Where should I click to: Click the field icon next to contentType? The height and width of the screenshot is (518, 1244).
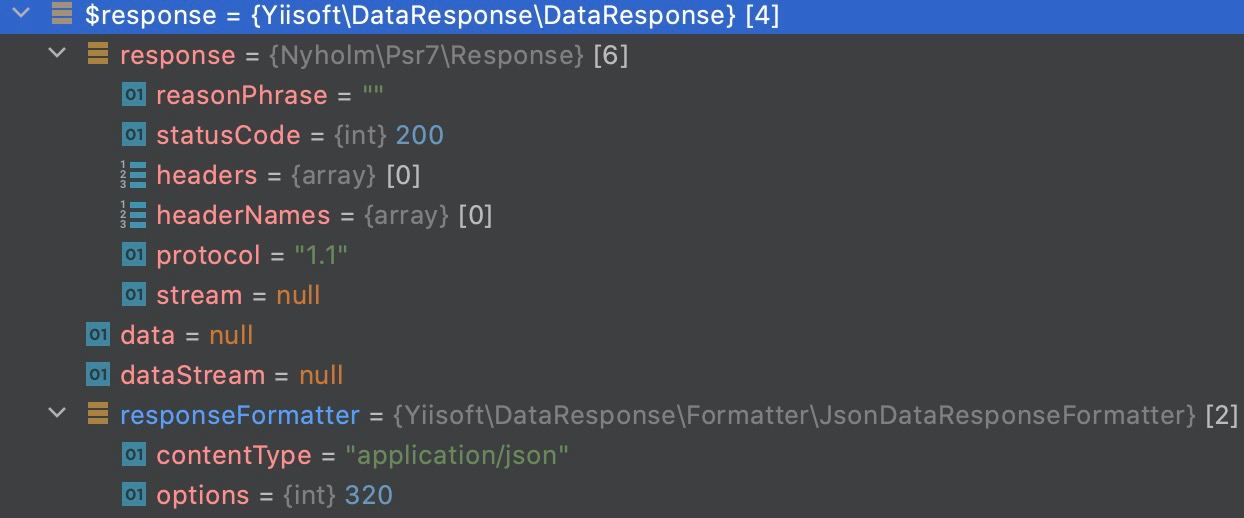click(x=134, y=455)
